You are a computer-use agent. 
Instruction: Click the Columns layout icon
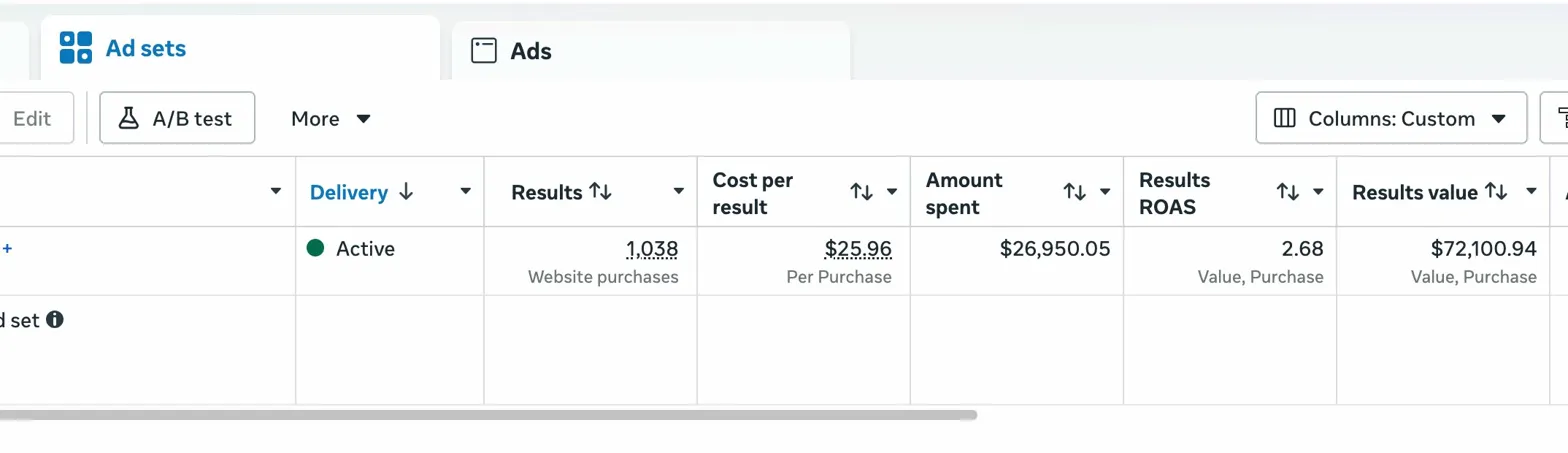[x=1285, y=118]
